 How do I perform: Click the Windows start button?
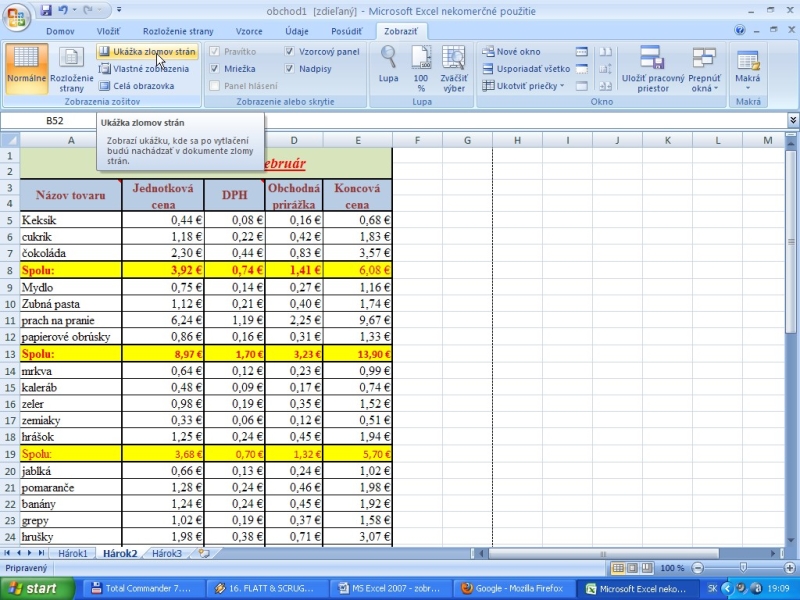tap(37, 588)
